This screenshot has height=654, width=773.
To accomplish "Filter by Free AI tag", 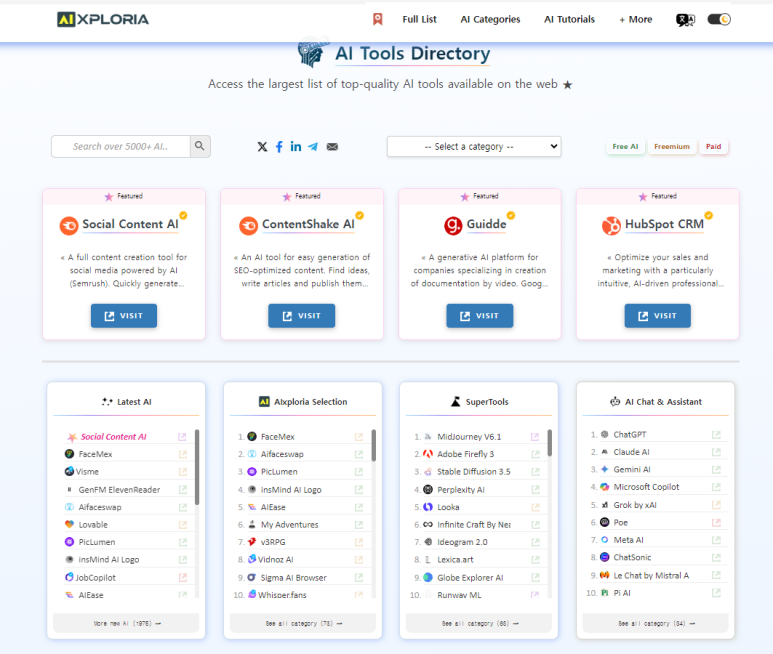I will click(x=625, y=146).
